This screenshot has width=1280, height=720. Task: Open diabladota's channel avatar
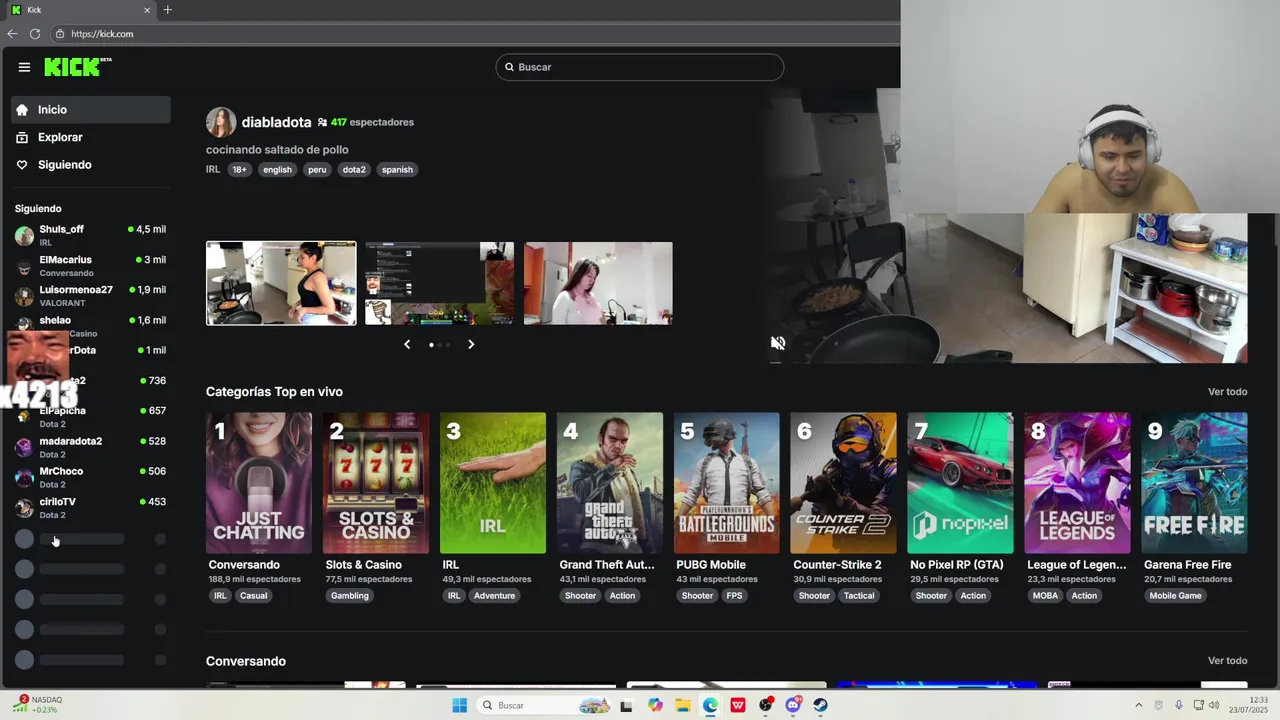(221, 122)
